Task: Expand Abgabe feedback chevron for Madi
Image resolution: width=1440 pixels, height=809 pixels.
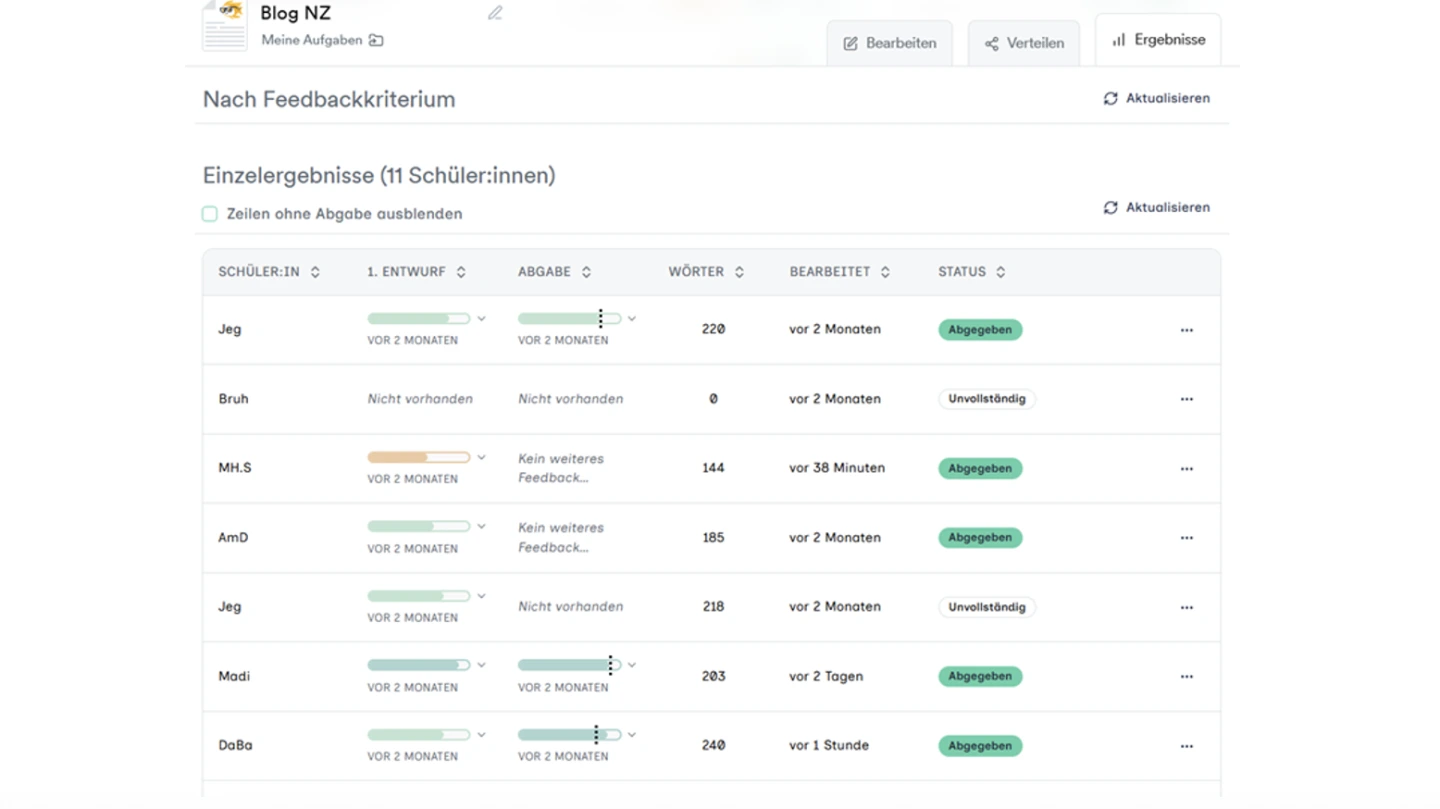Action: click(x=632, y=665)
